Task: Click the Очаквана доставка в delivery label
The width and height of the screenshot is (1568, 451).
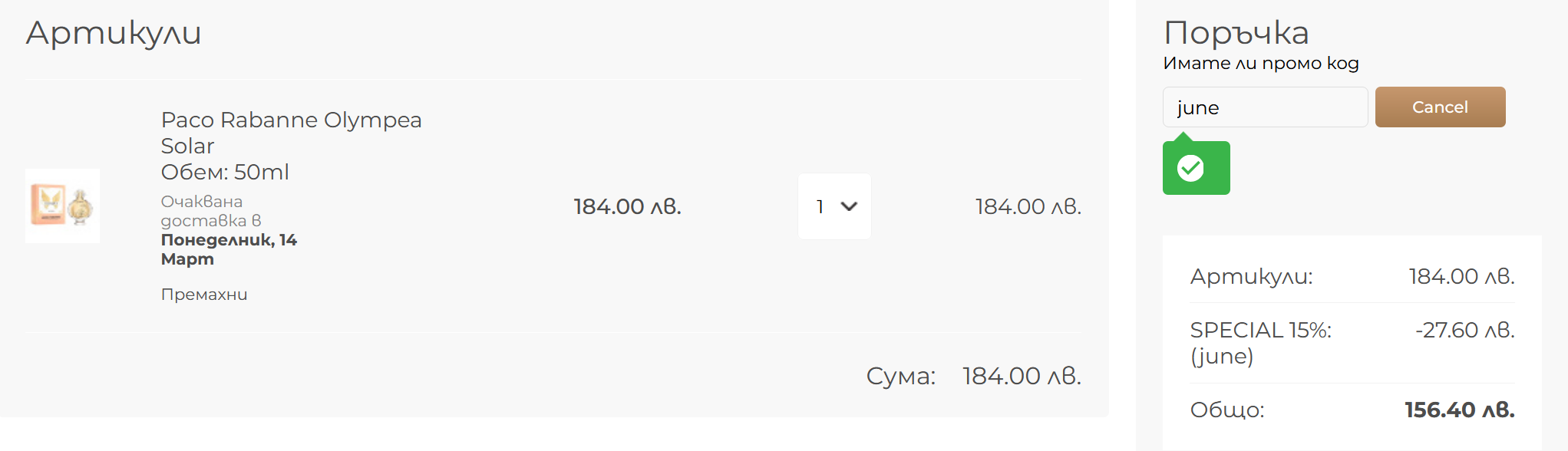Action: pyautogui.click(x=210, y=211)
